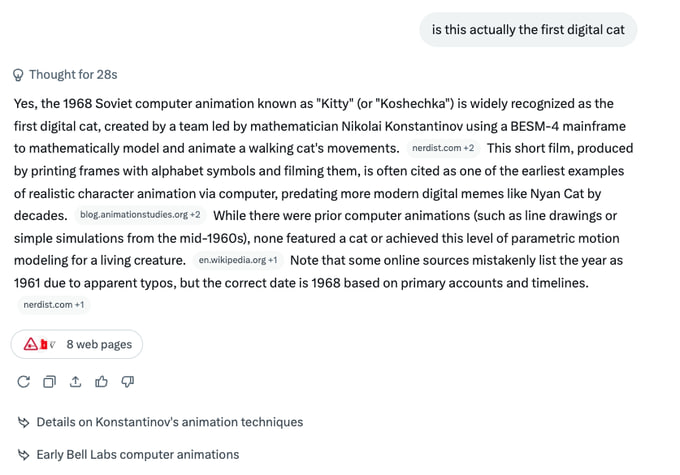Expand the 'Thought for 28s' reasoning
680x475 pixels.
(x=73, y=75)
